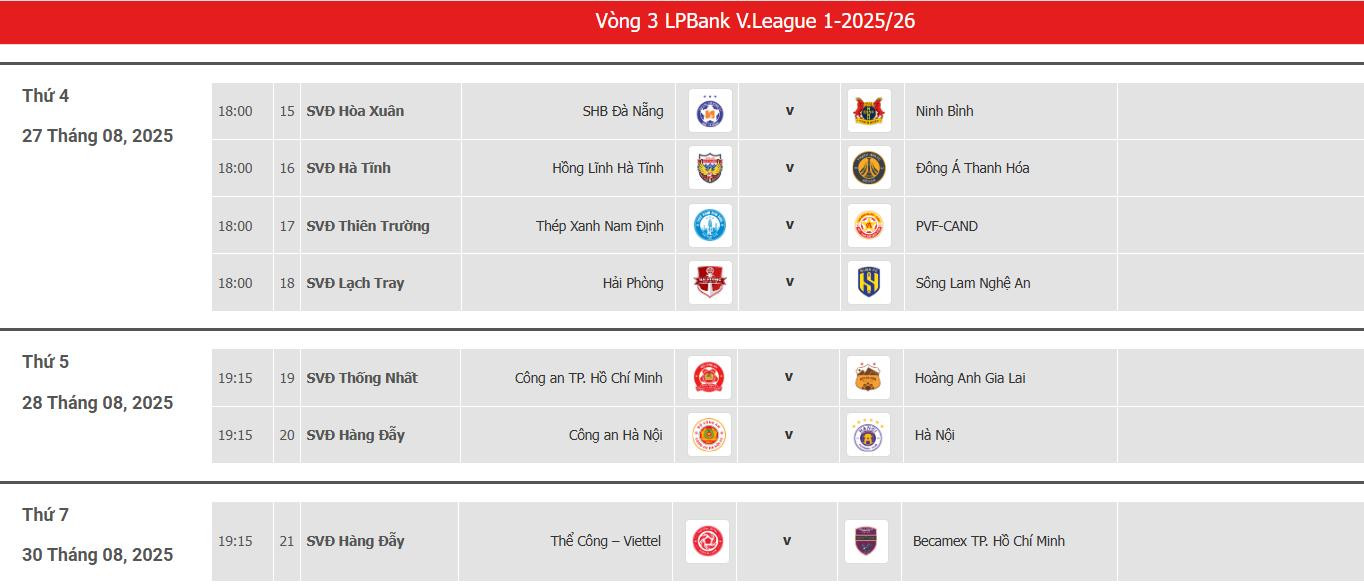Viewport: 1364px width, 585px height.
Task: Click the Vòng 3 LPBank V.League header
Action: (755, 21)
